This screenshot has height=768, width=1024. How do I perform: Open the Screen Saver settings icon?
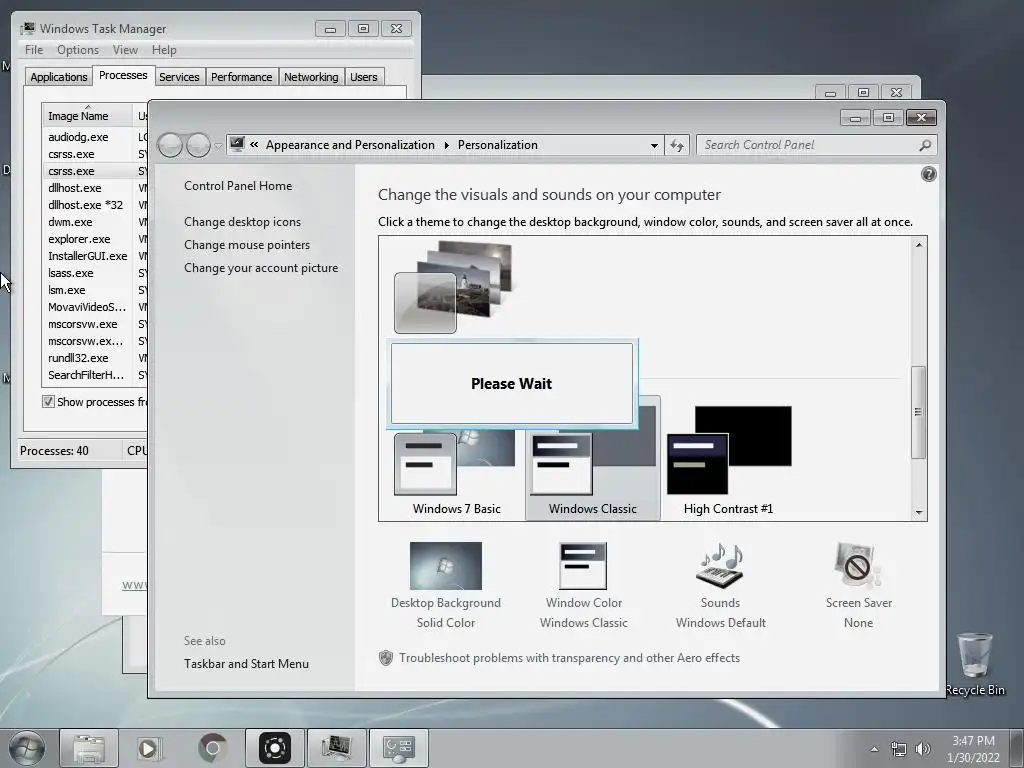click(858, 566)
